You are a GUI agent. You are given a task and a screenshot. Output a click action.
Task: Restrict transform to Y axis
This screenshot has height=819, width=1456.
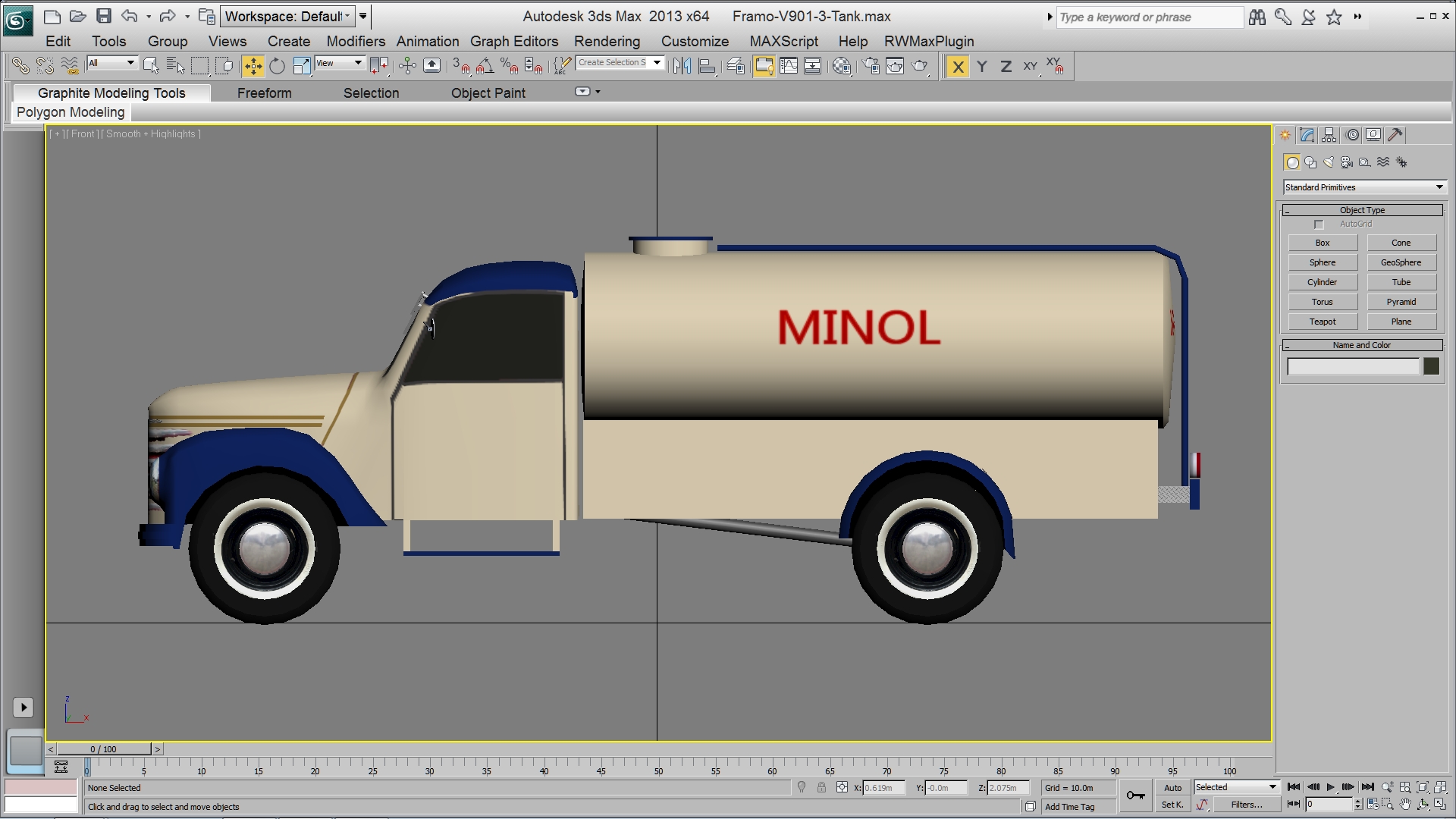coord(982,67)
